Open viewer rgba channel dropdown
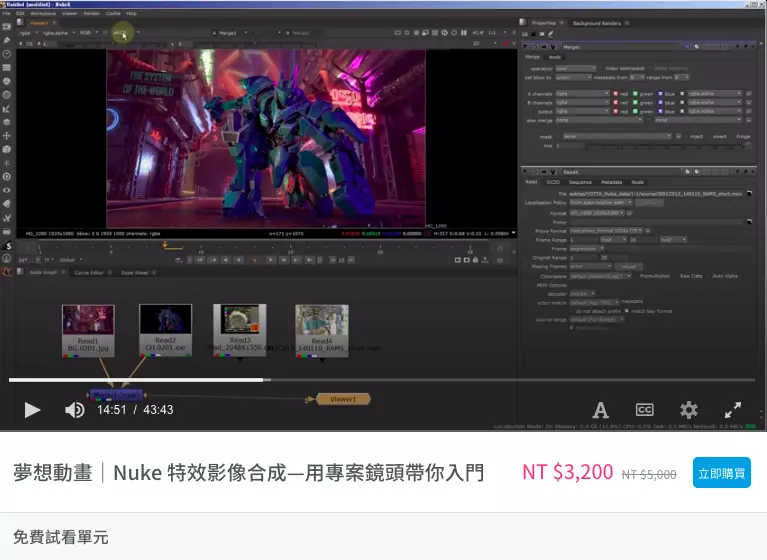The image size is (767, 560). (28, 33)
